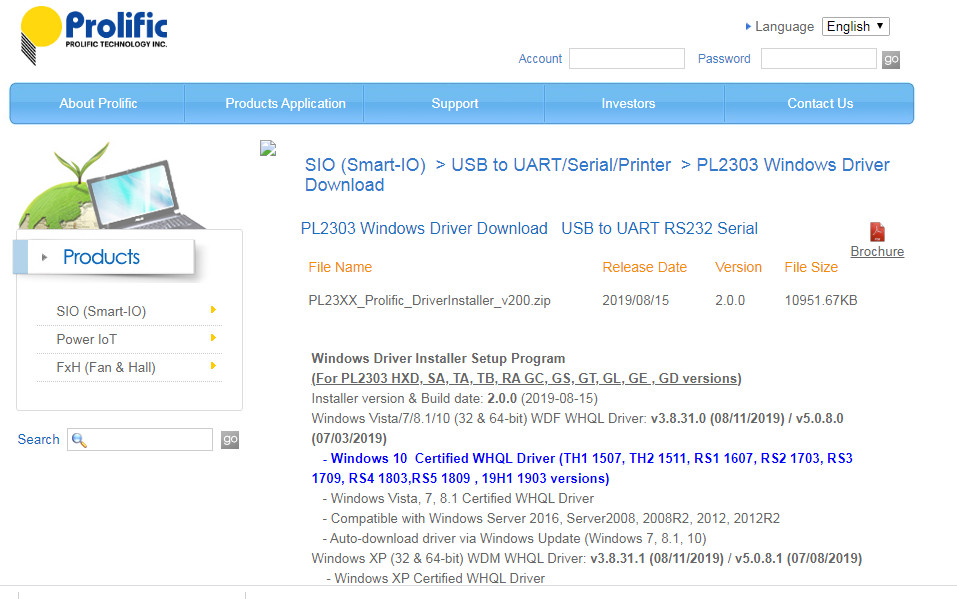Select Power IoT in the Products sidebar

click(x=87, y=339)
